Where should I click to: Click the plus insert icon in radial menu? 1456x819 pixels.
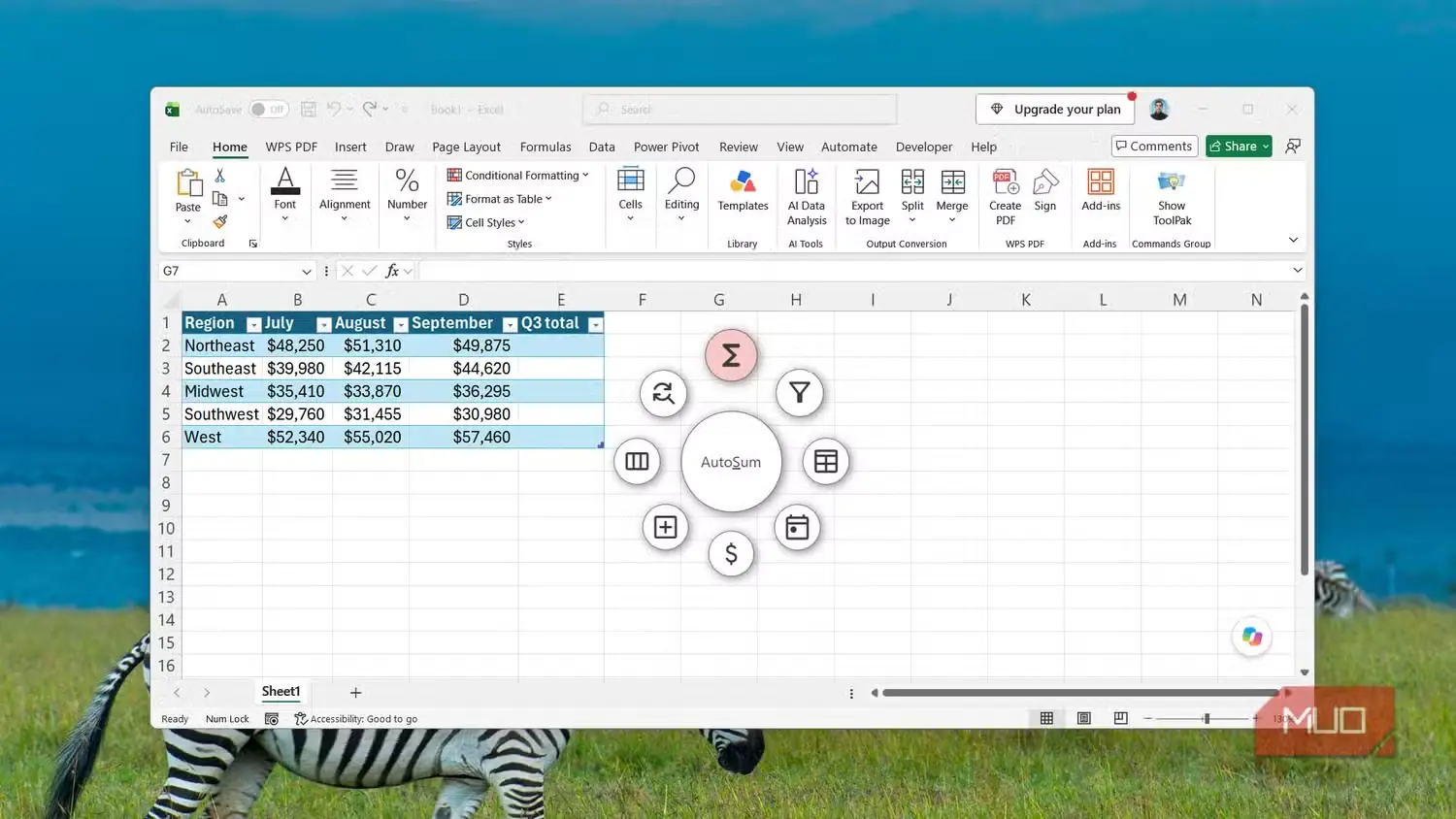click(x=665, y=528)
